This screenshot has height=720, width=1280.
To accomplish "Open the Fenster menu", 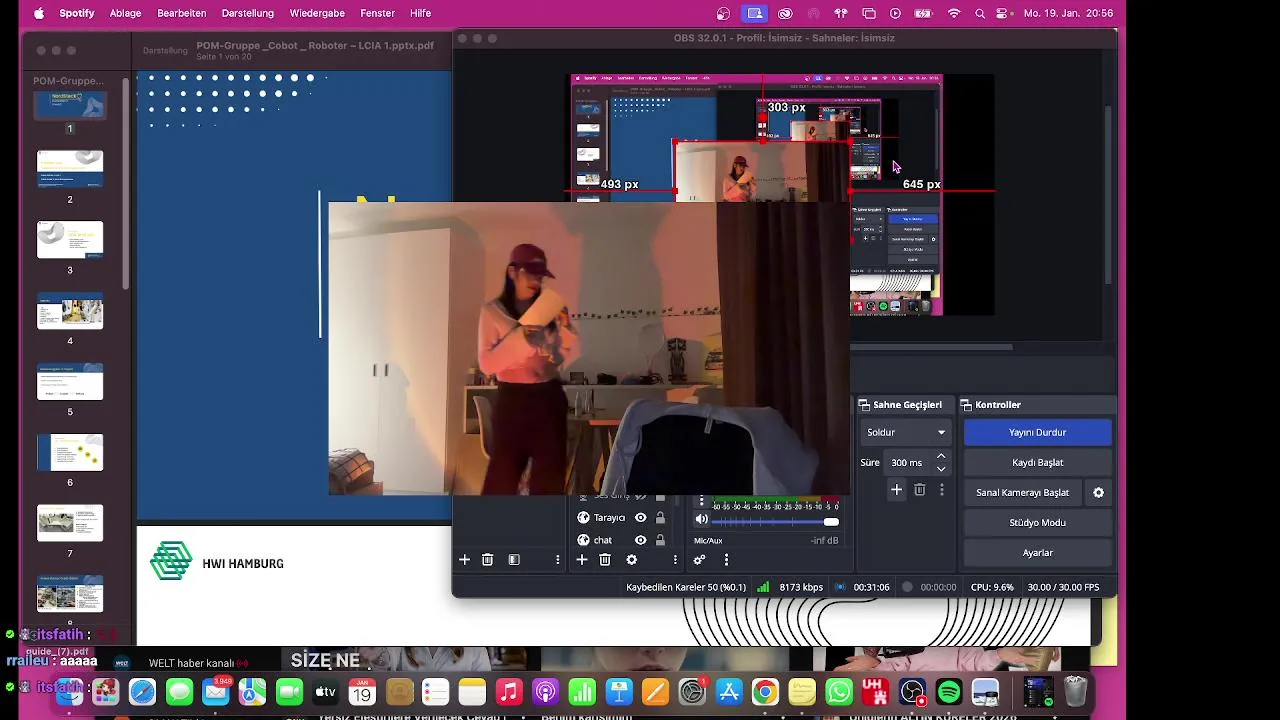I will 378,13.
